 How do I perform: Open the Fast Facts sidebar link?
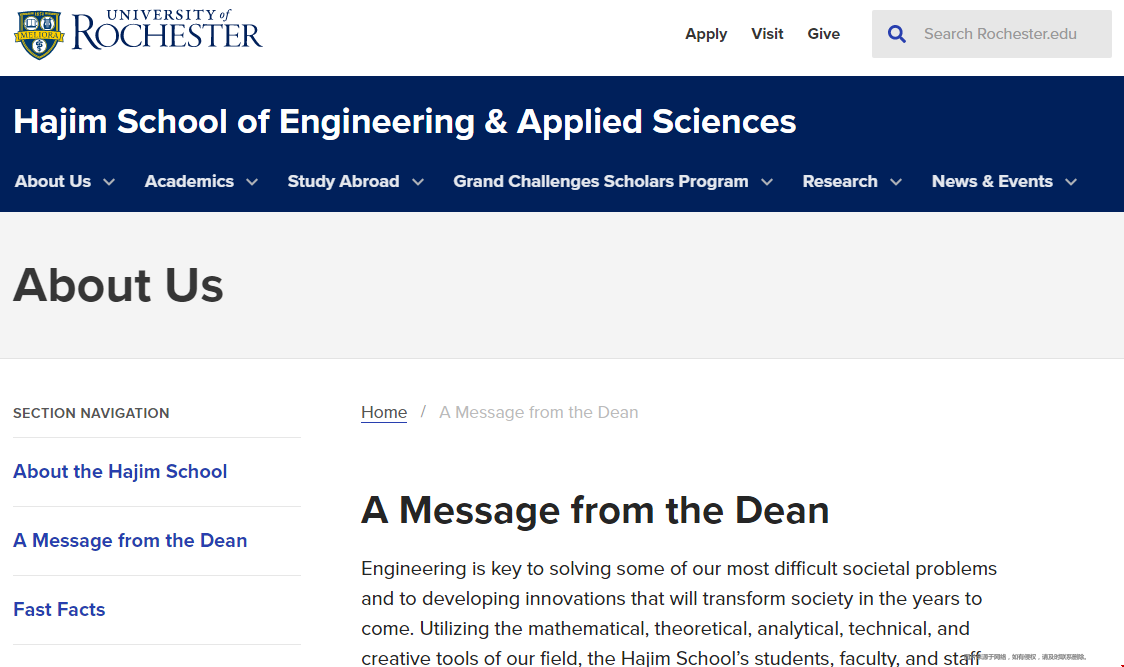point(59,609)
